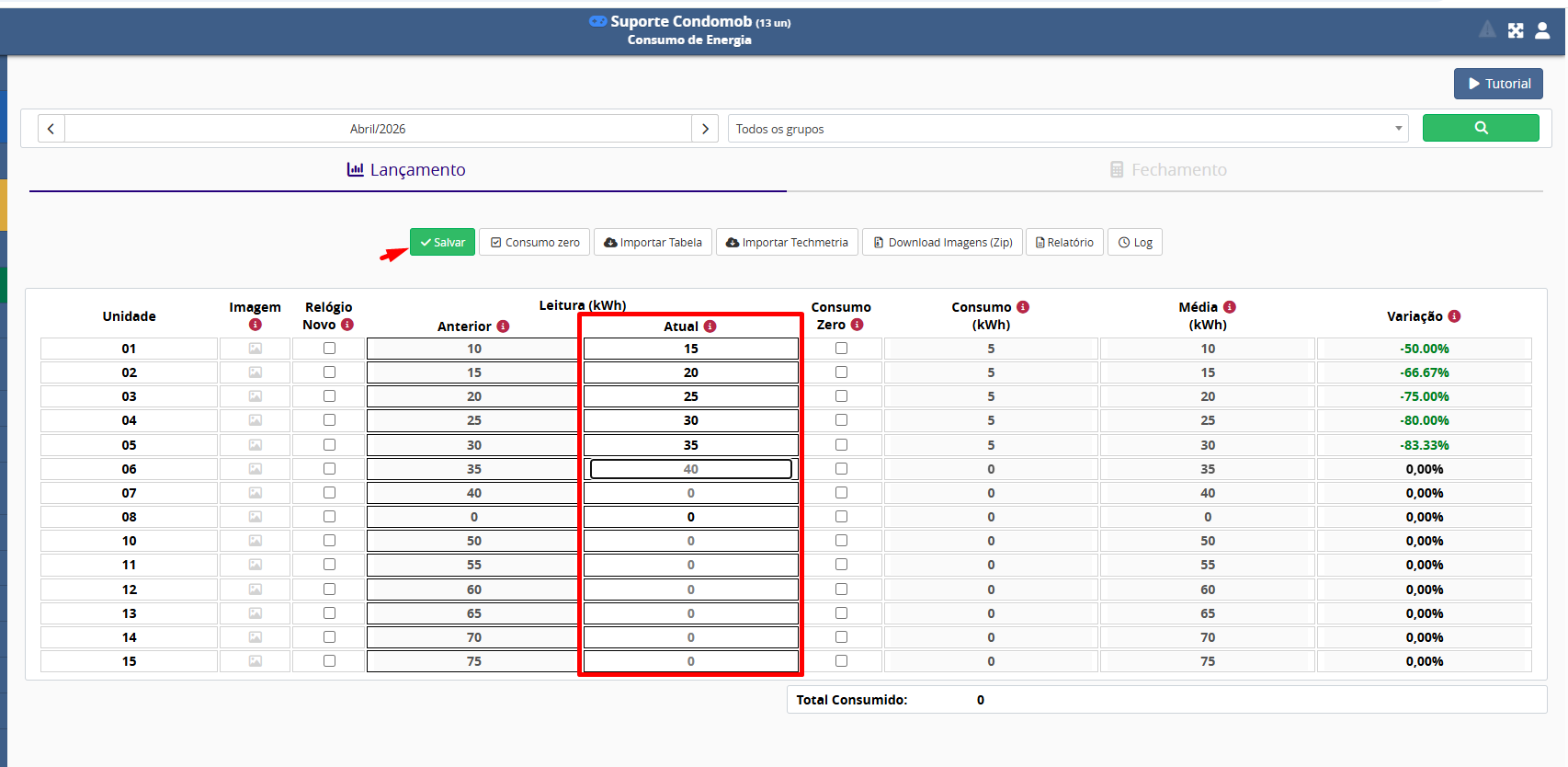Open image icon for unit 02
The height and width of the screenshot is (767, 1568).
(x=256, y=372)
